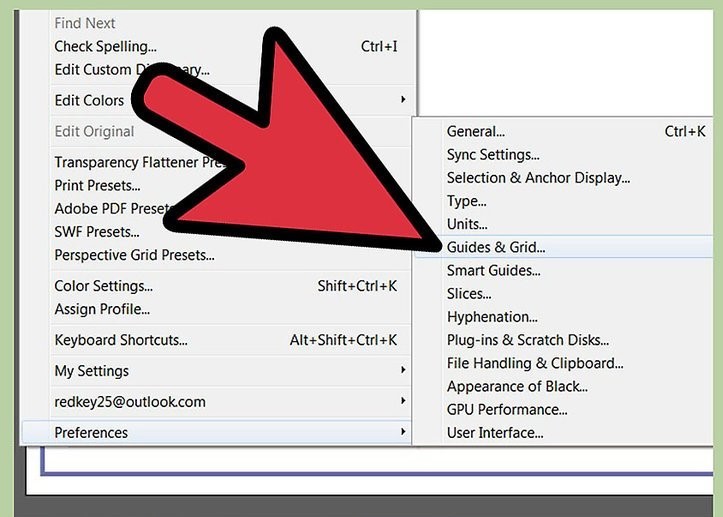The height and width of the screenshot is (517, 723).
Task: Expand the My Settings submenu
Action: (x=403, y=371)
